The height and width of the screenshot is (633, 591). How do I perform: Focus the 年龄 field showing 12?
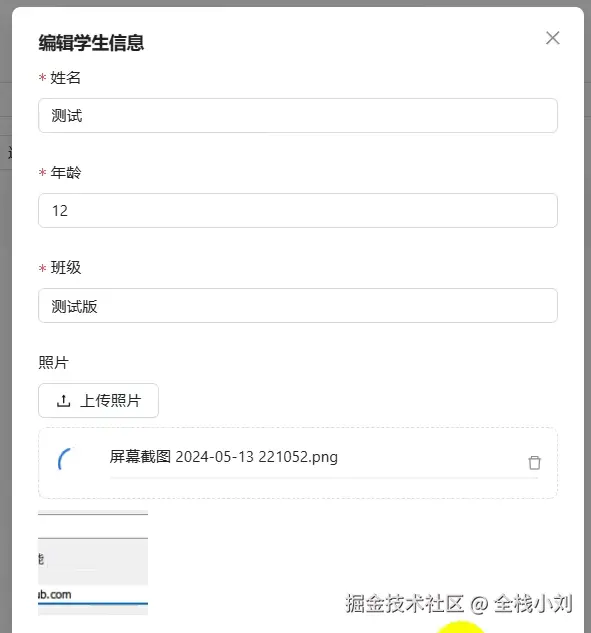[298, 210]
